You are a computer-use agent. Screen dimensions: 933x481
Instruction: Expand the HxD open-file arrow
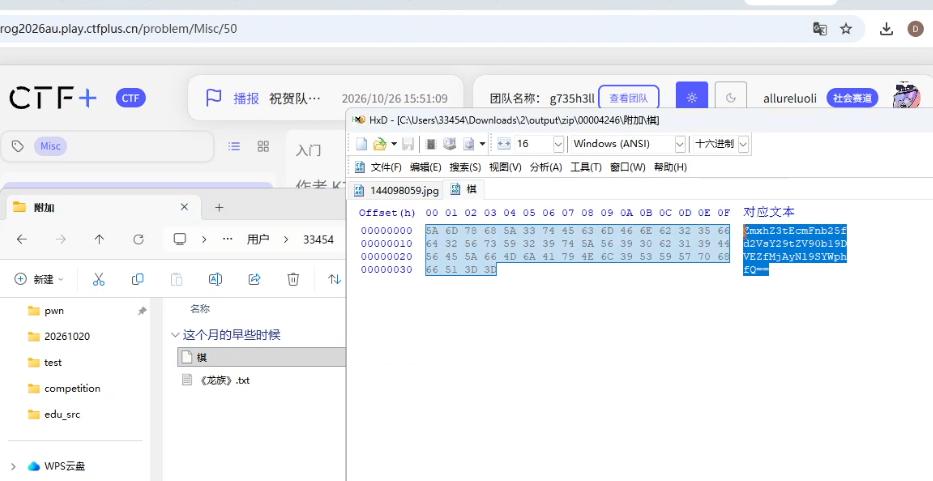(393, 144)
